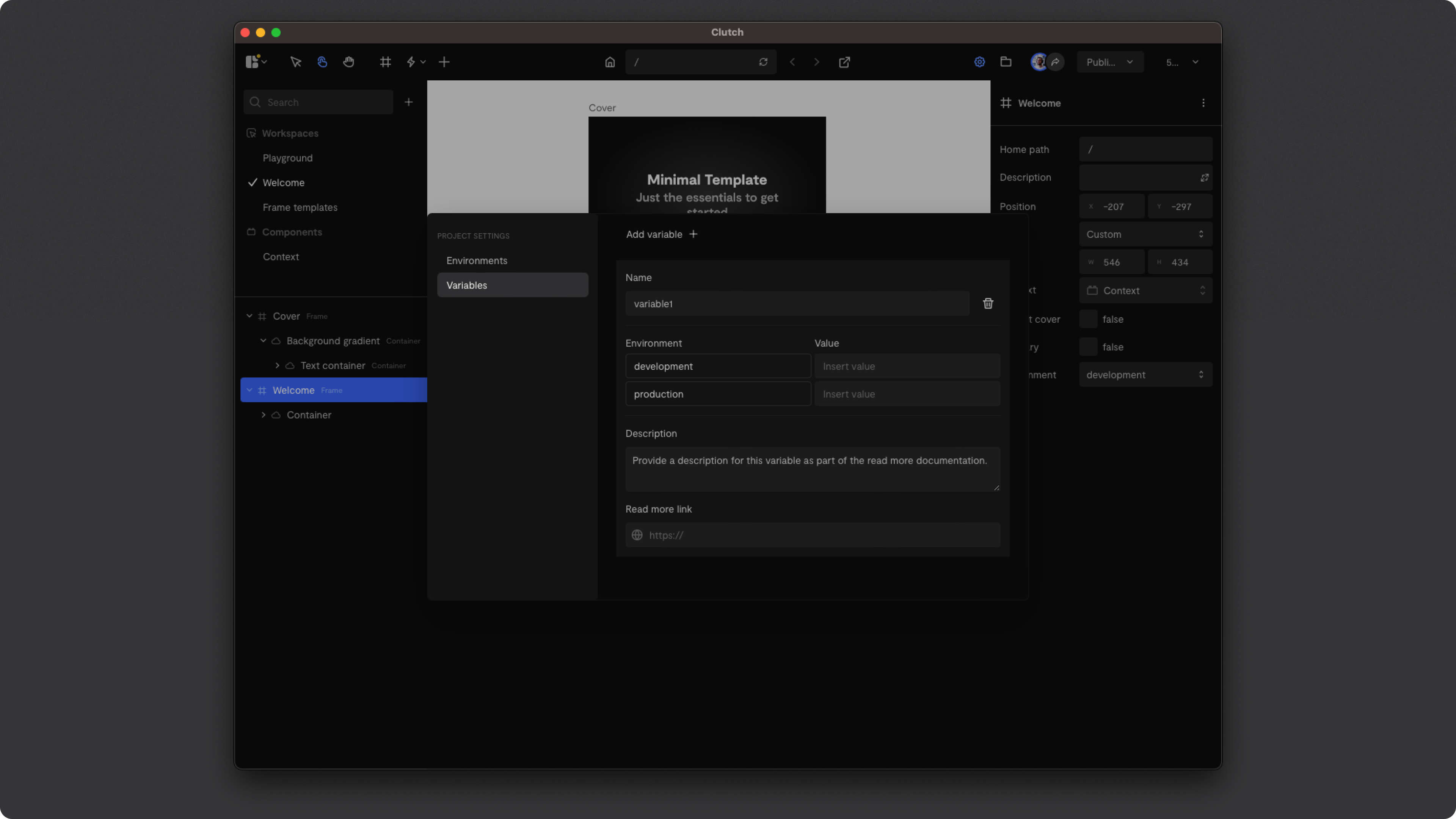
Task: Open the Publish button menu
Action: pyautogui.click(x=1109, y=62)
